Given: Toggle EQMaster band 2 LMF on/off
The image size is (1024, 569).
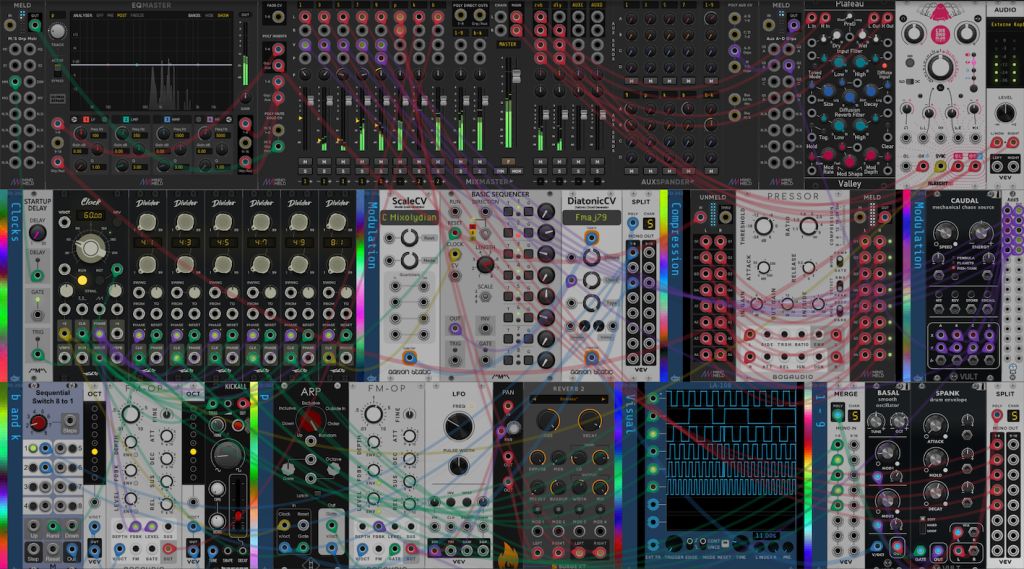Looking at the screenshot, I should [x=125, y=120].
